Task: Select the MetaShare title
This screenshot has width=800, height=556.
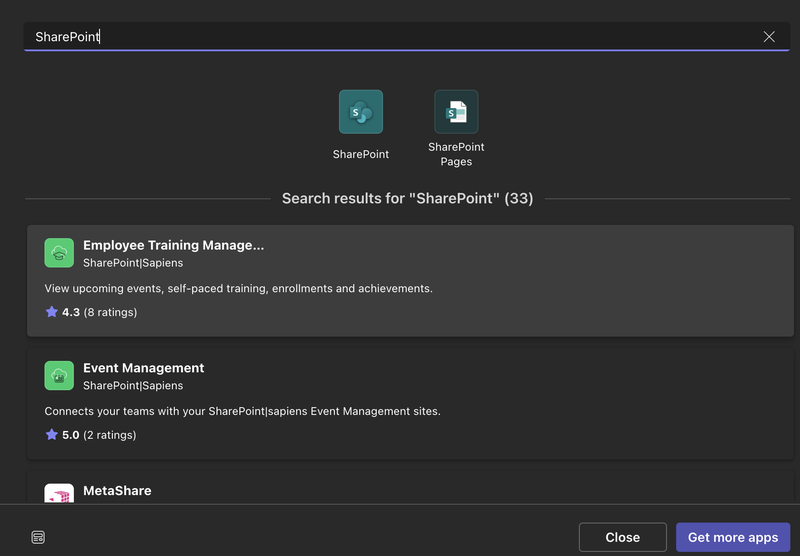Action: [x=117, y=491]
